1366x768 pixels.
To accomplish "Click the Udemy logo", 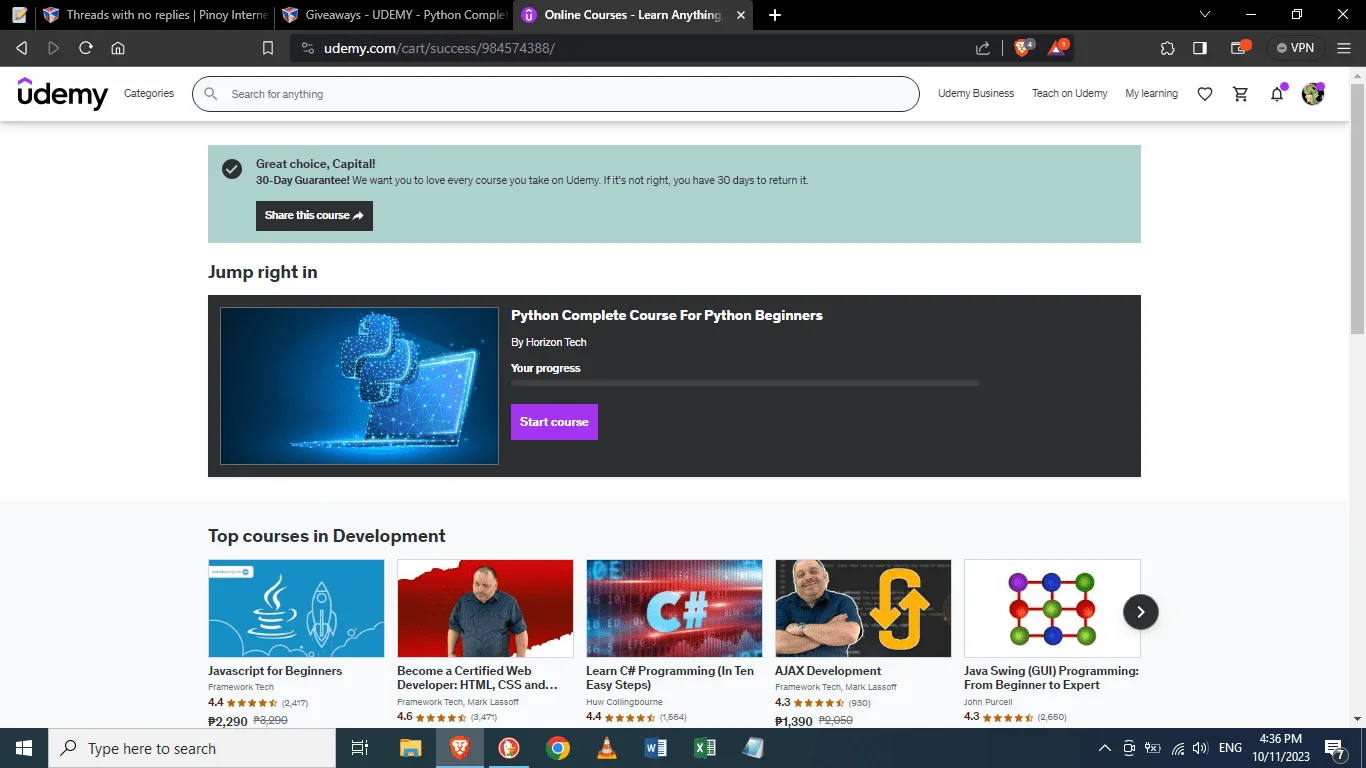I will tap(63, 93).
